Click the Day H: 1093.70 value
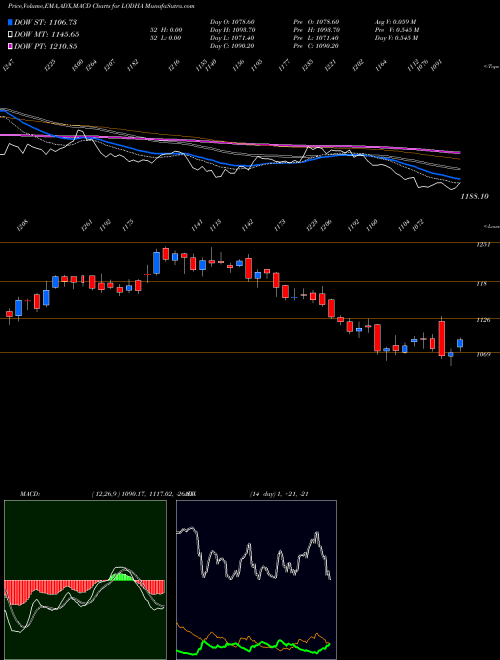 (233, 30)
